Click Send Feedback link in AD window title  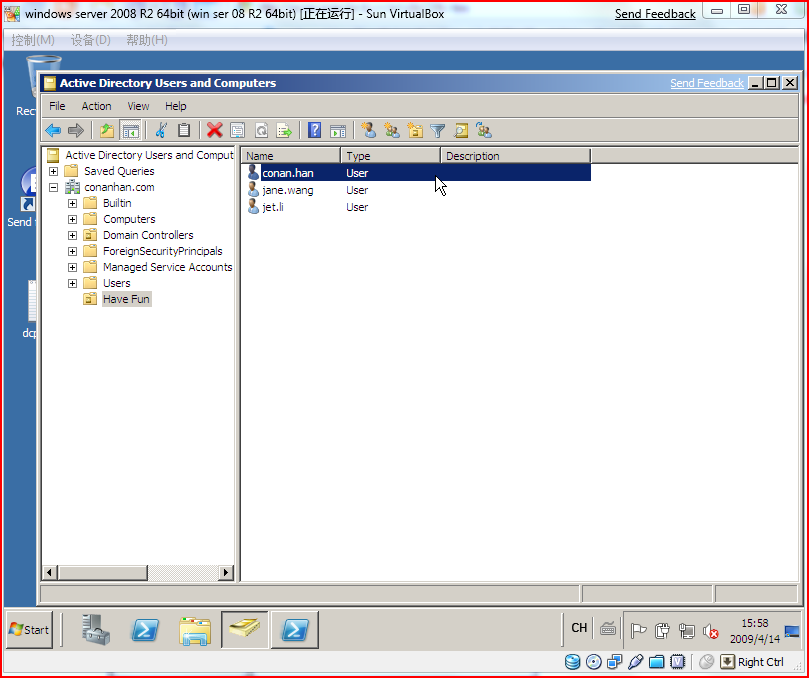click(707, 83)
